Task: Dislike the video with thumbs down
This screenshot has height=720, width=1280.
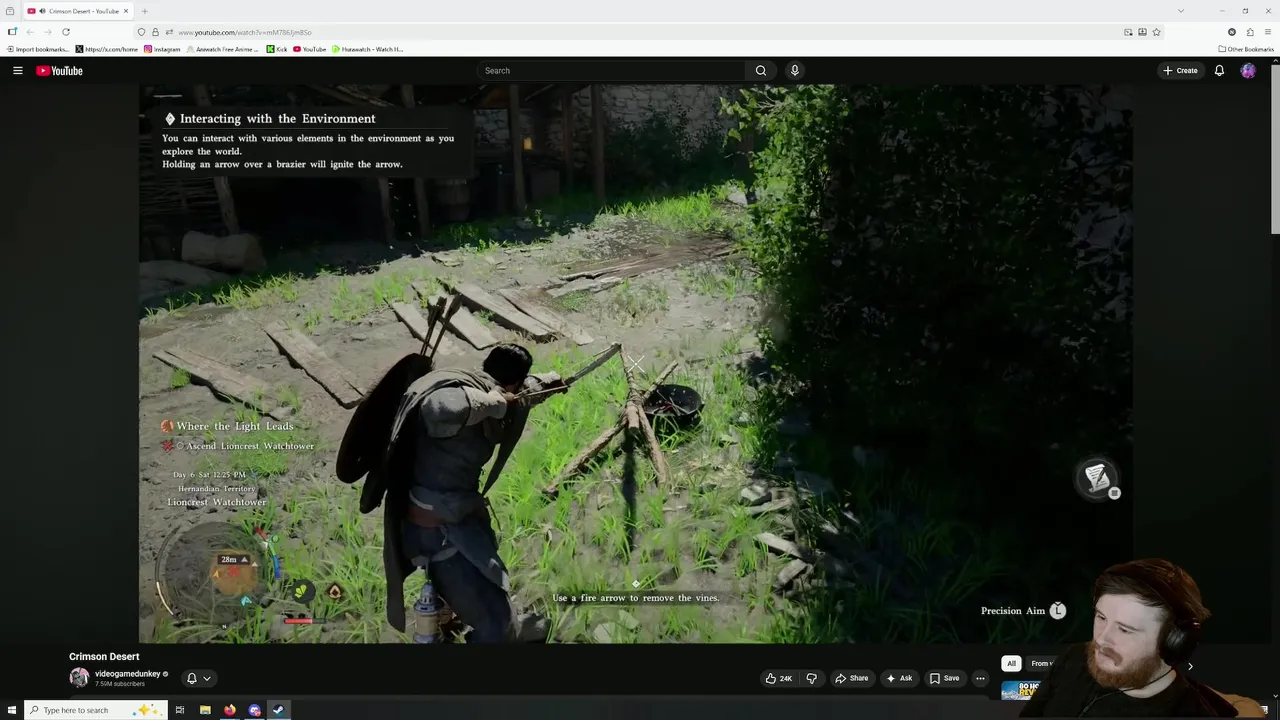Action: coord(811,678)
